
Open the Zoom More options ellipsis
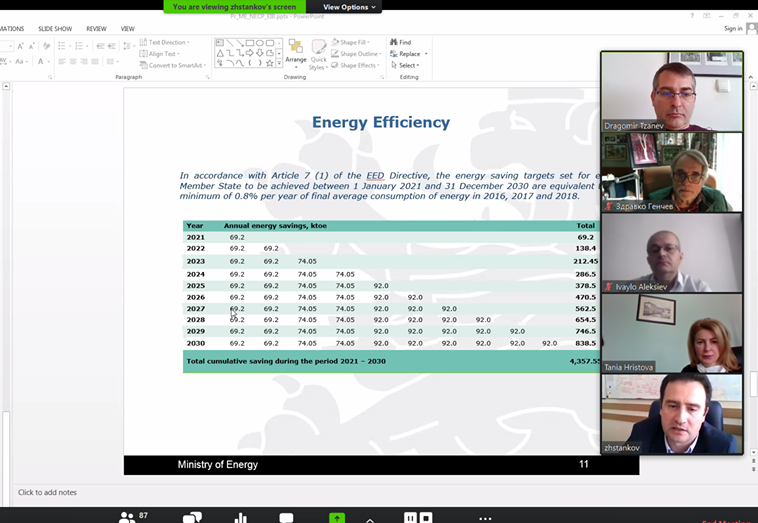(x=486, y=517)
